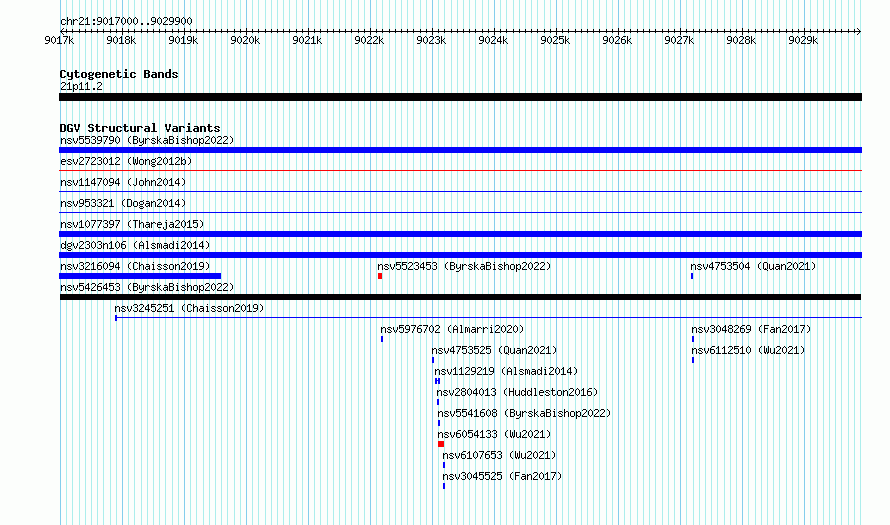The height and width of the screenshot is (525, 890).
Task: Select nsv6107653 (Wu2021) label
Action: pos(499,455)
